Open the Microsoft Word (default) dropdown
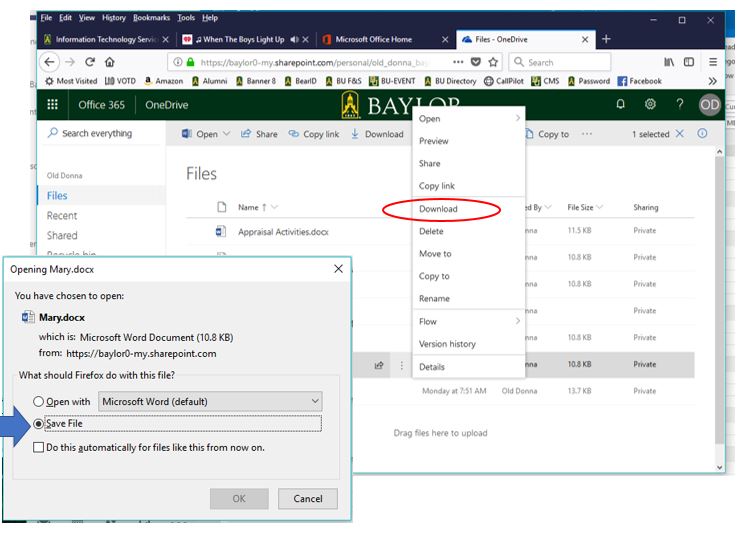 (x=210, y=402)
